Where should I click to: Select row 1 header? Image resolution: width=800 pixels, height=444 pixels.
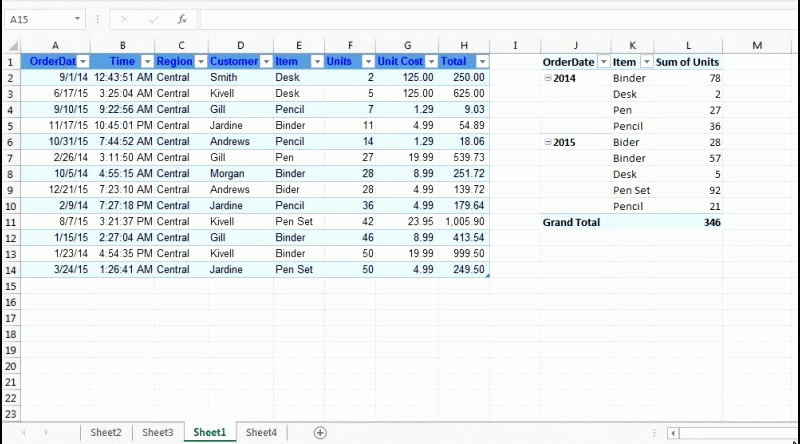tap(11, 62)
